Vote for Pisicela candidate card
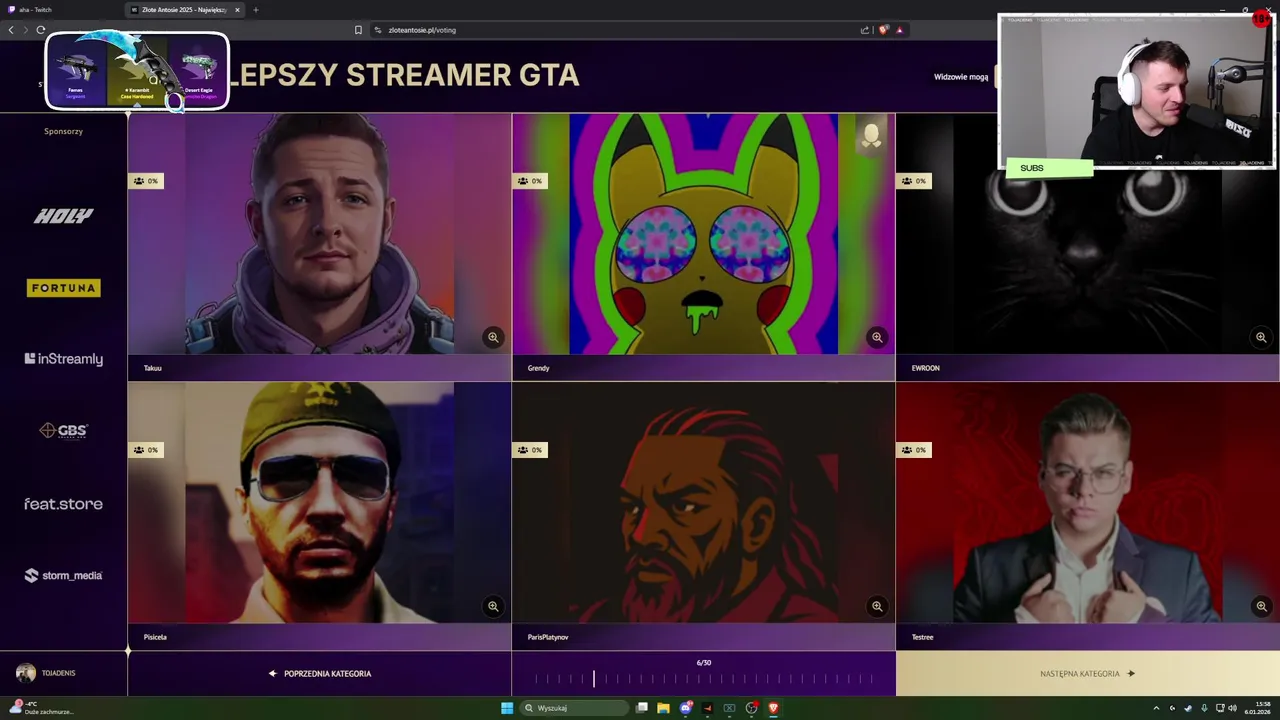The height and width of the screenshot is (720, 1280). click(320, 516)
